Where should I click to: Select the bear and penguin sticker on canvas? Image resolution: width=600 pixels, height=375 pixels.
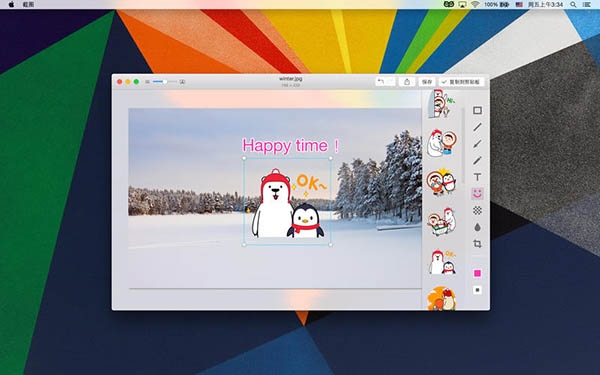click(x=287, y=202)
